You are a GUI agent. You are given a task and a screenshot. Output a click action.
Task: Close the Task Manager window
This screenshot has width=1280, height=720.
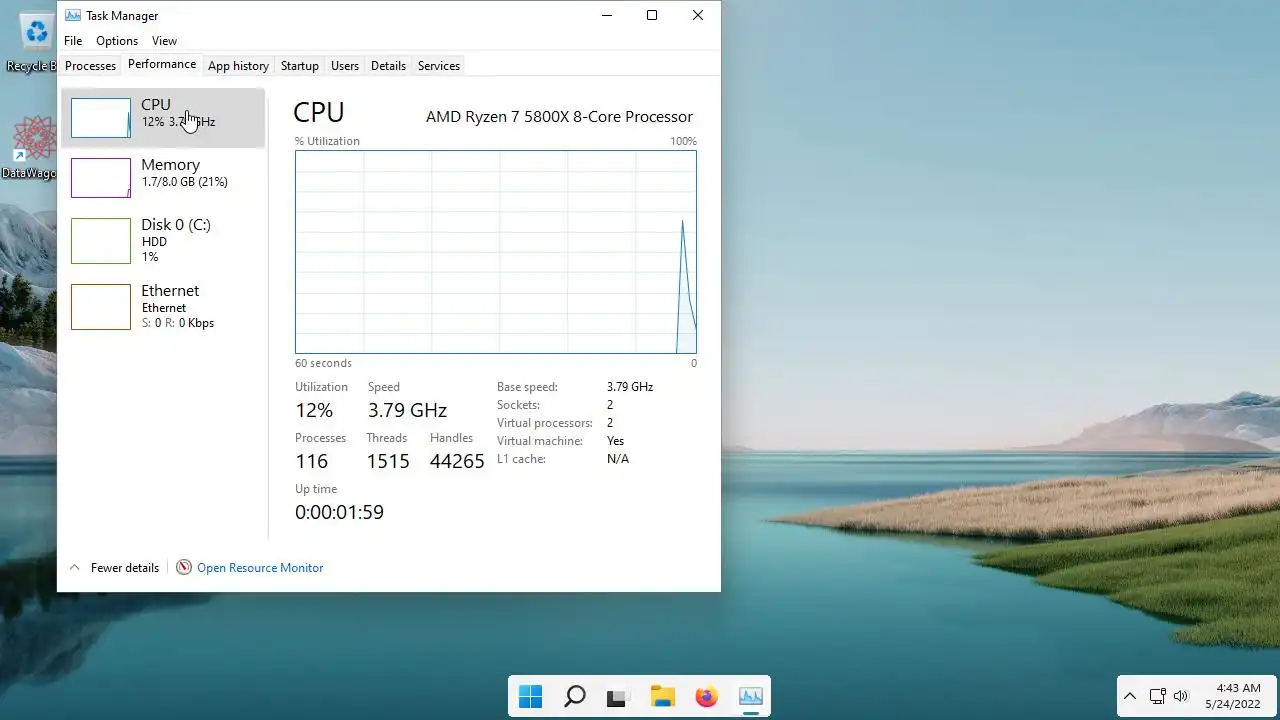pyautogui.click(x=698, y=15)
